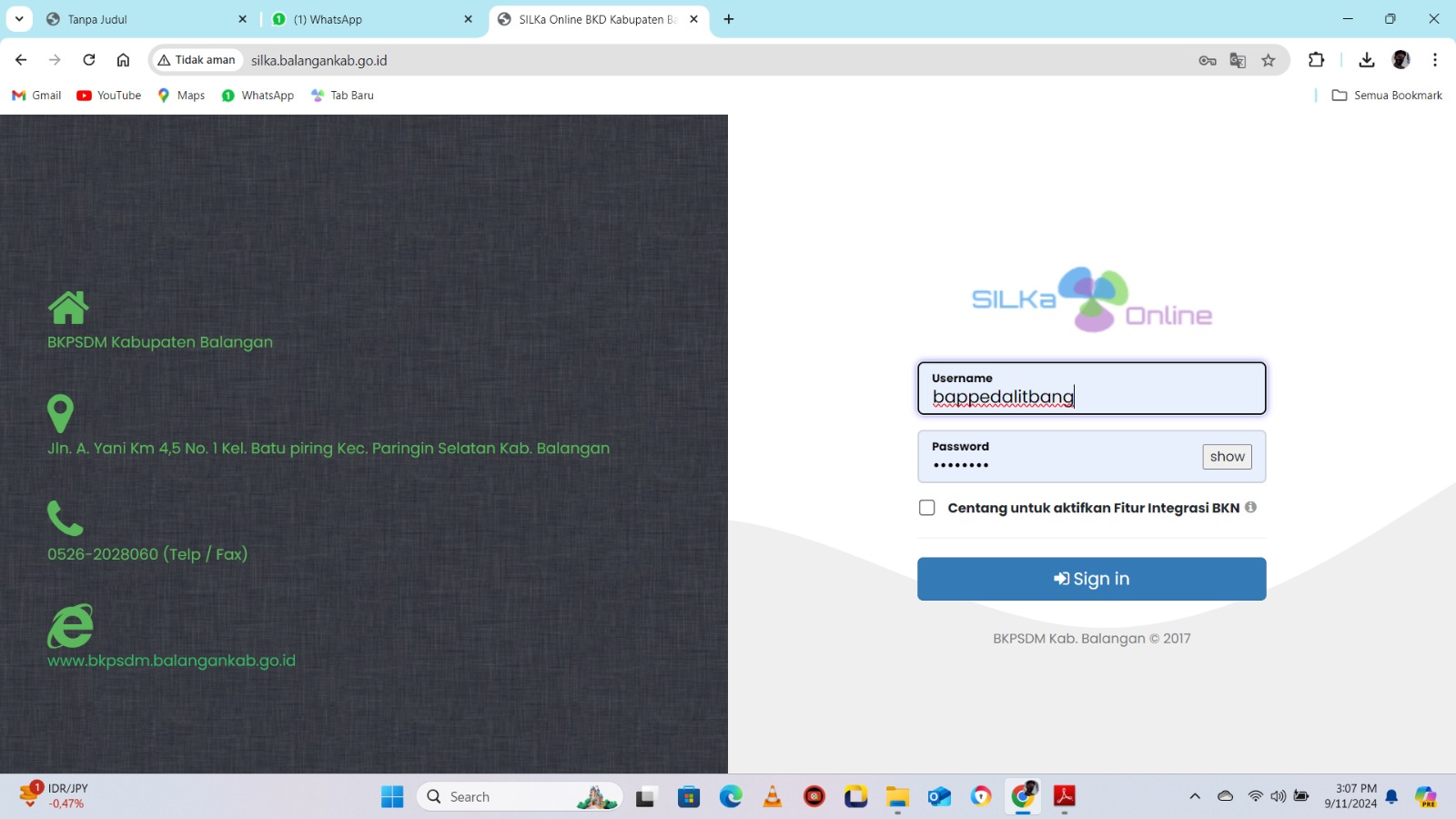Click the BKPSDM Kab. Balangan © 2017 footer
Screen dimensions: 1456x819
point(1092,639)
